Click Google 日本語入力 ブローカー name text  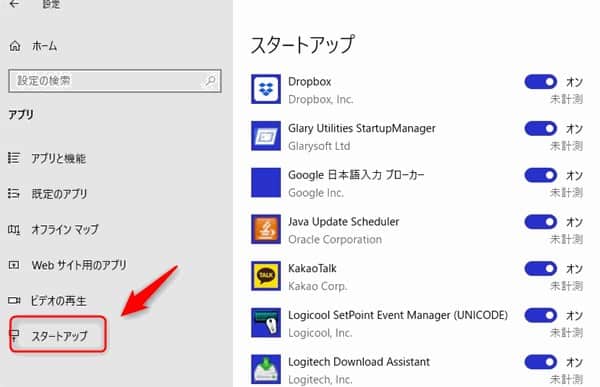[356, 175]
